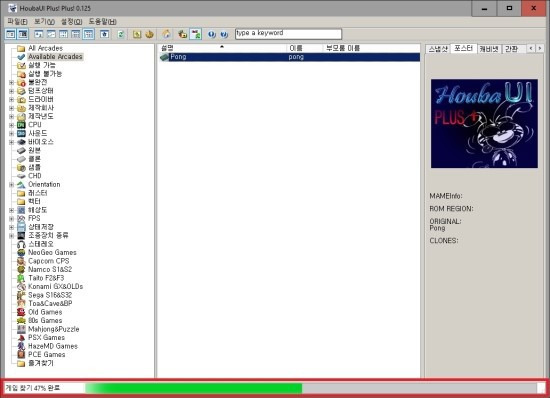Expand the 제작회사 tree node
Image resolution: width=550 pixels, height=398 pixels.
(12, 108)
